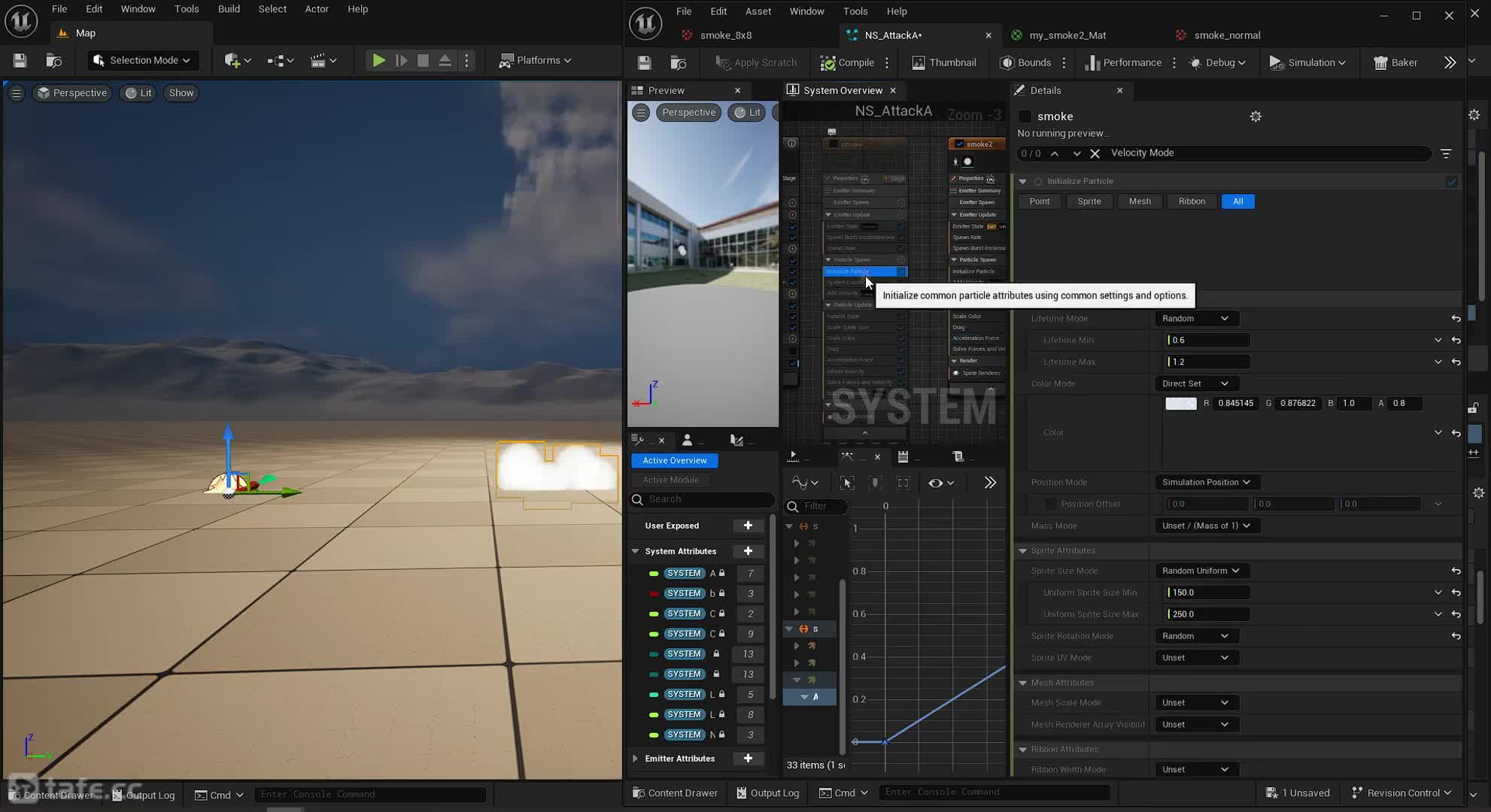Reset Uniform Sprite Size Min to default
Image resolution: width=1491 pixels, height=812 pixels.
click(x=1456, y=592)
